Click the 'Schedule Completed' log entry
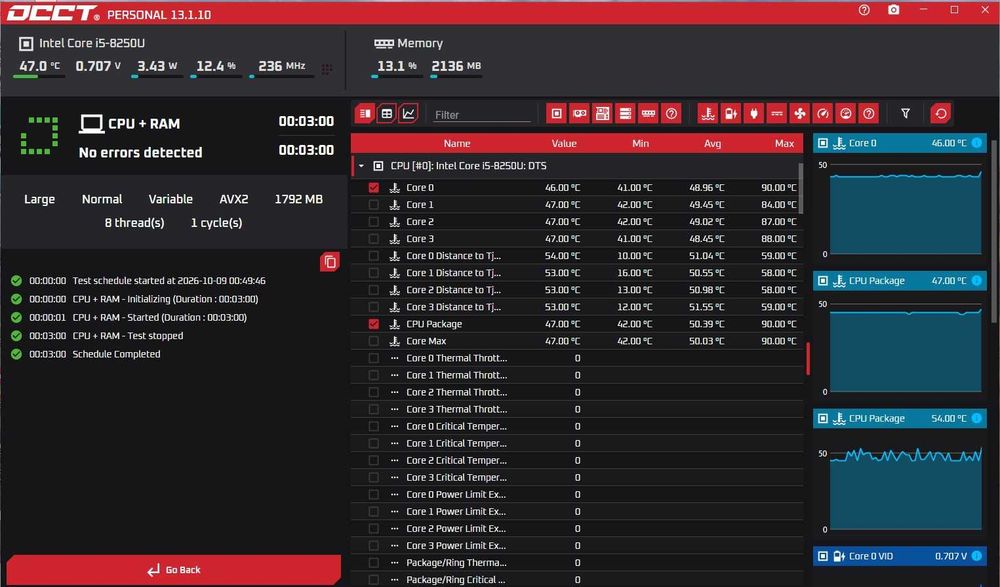 coord(116,354)
